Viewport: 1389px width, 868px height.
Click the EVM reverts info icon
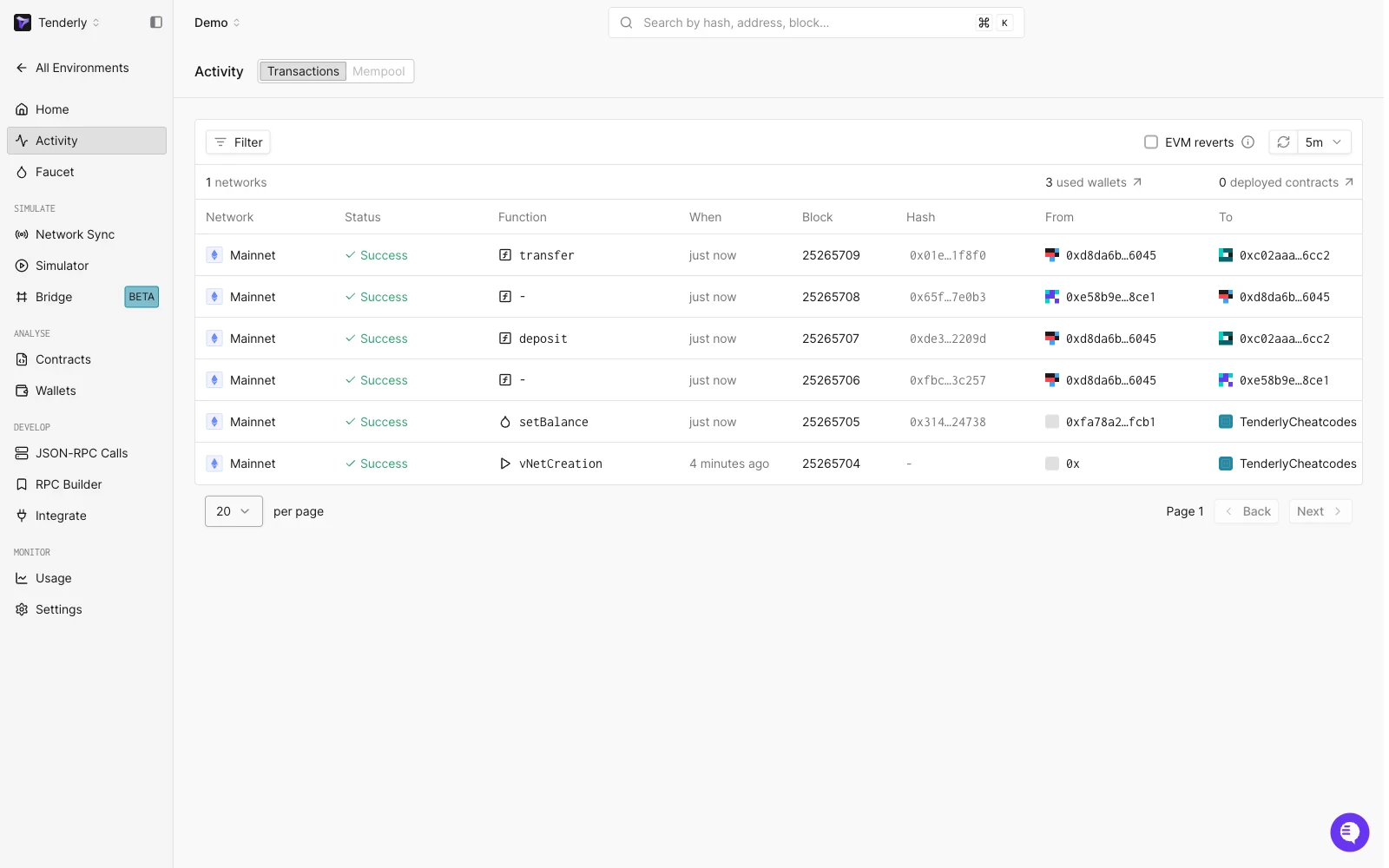tap(1248, 142)
